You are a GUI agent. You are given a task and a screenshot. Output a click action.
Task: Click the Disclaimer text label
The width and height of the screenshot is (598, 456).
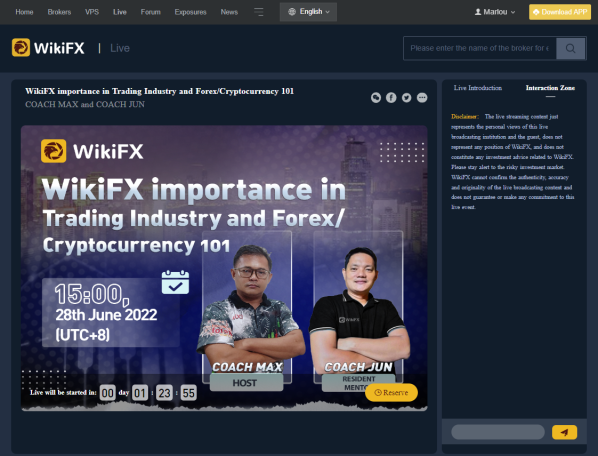[465, 117]
